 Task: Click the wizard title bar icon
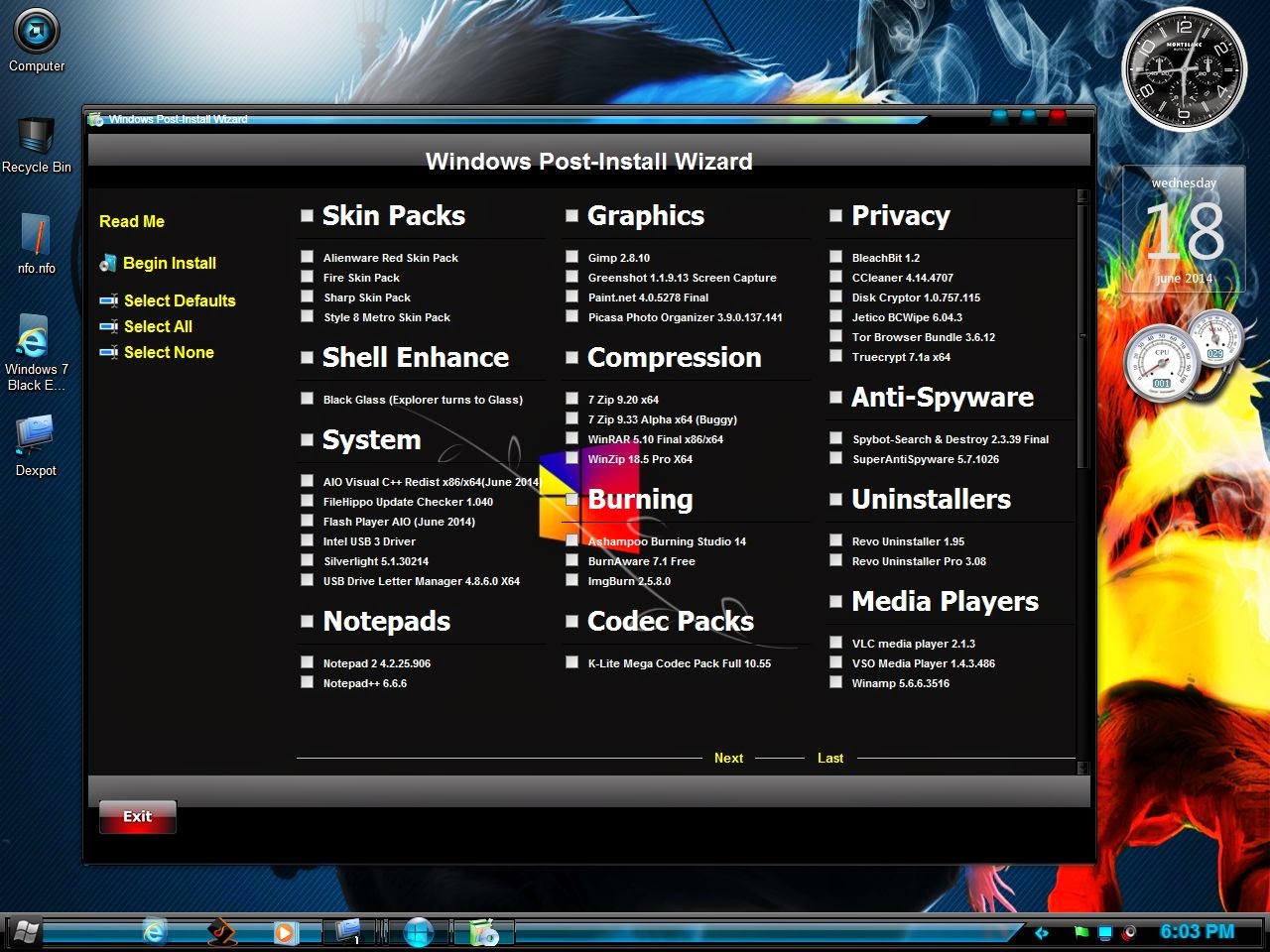[96, 119]
